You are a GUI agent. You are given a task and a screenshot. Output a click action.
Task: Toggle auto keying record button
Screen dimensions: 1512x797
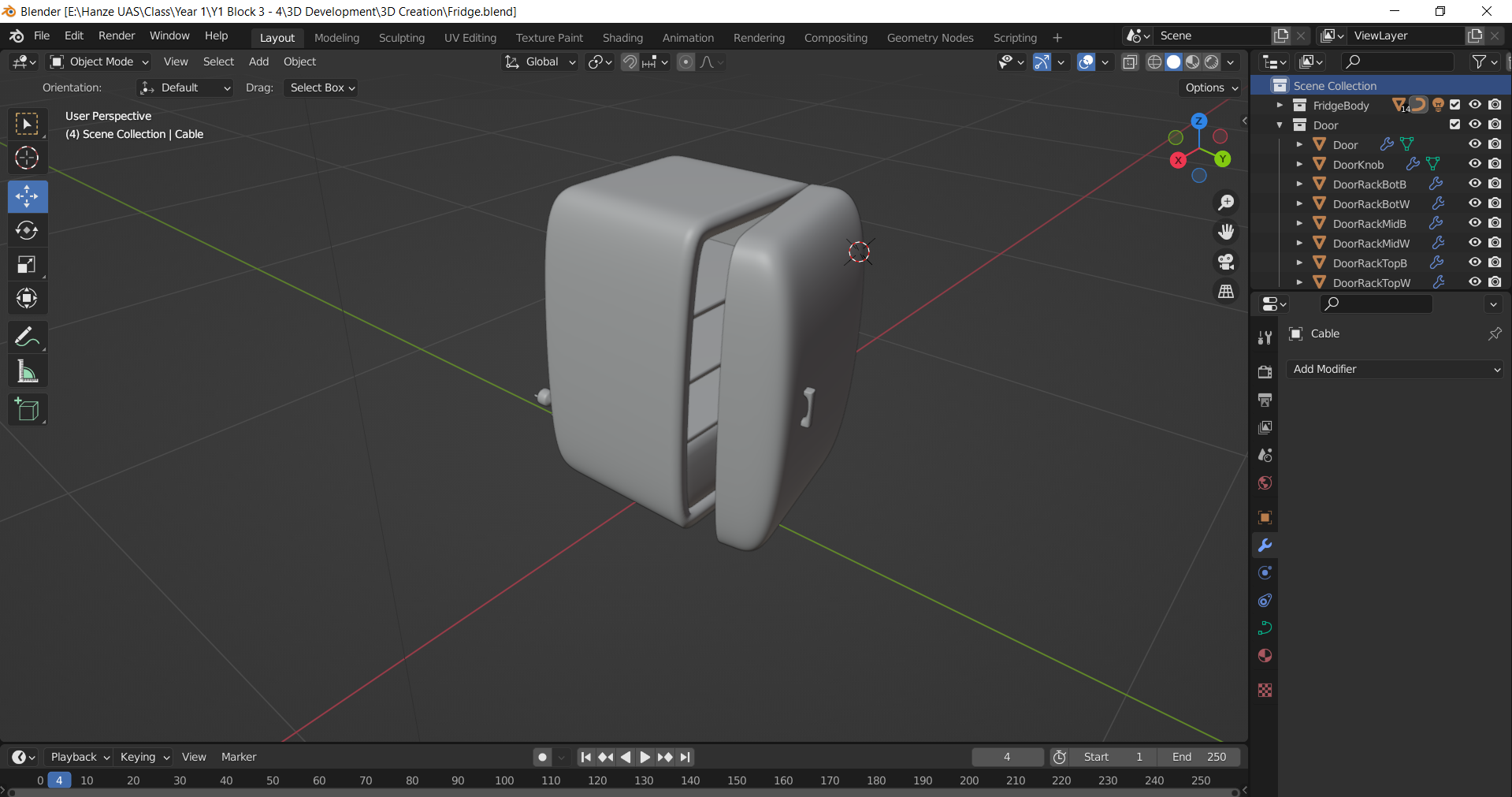[542, 757]
